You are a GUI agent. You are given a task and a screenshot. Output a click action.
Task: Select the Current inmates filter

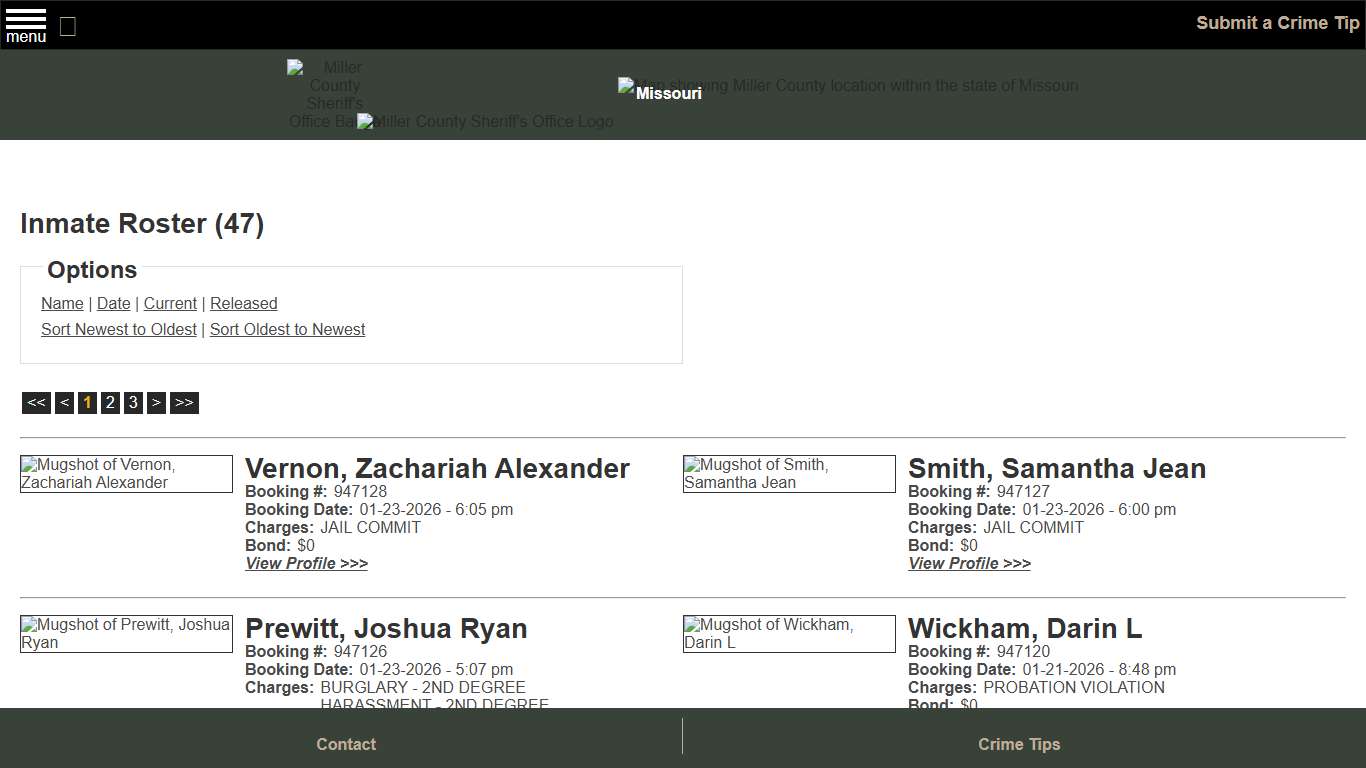[x=170, y=303]
